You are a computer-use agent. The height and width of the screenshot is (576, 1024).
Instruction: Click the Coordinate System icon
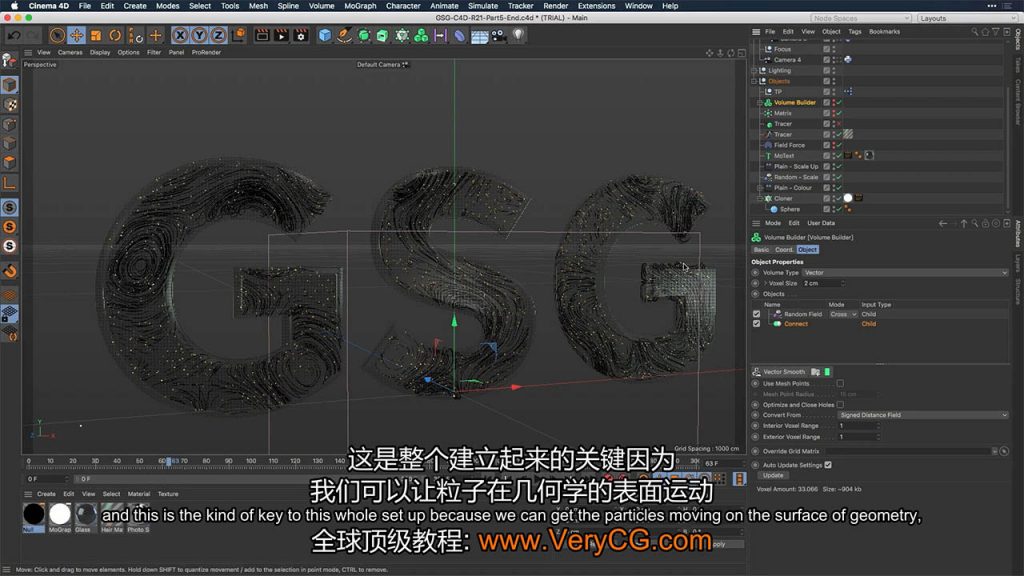pos(239,35)
